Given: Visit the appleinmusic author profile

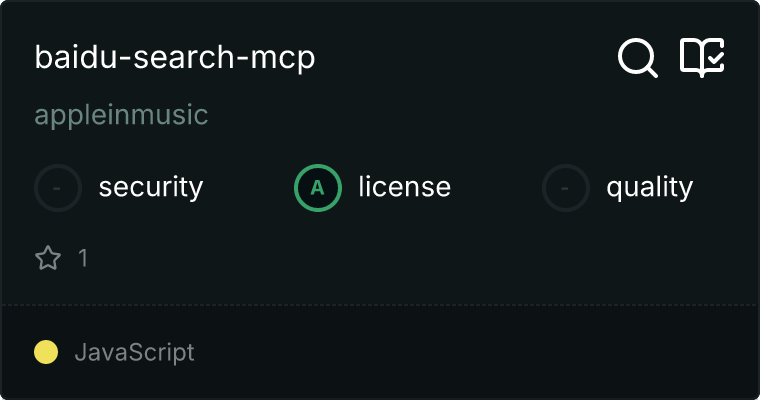Looking at the screenshot, I should click(121, 115).
